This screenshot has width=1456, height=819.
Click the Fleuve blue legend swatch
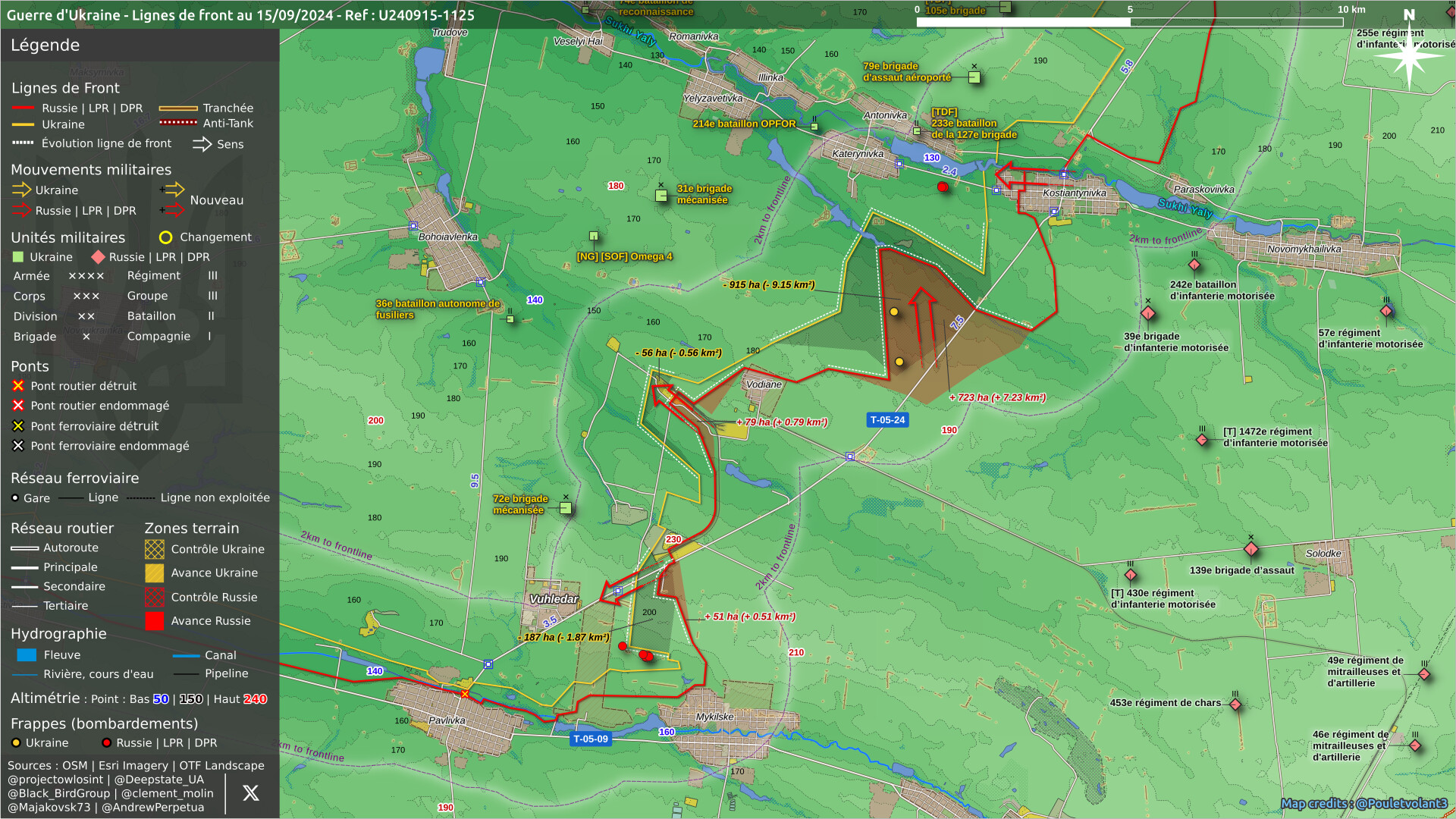coord(27,655)
